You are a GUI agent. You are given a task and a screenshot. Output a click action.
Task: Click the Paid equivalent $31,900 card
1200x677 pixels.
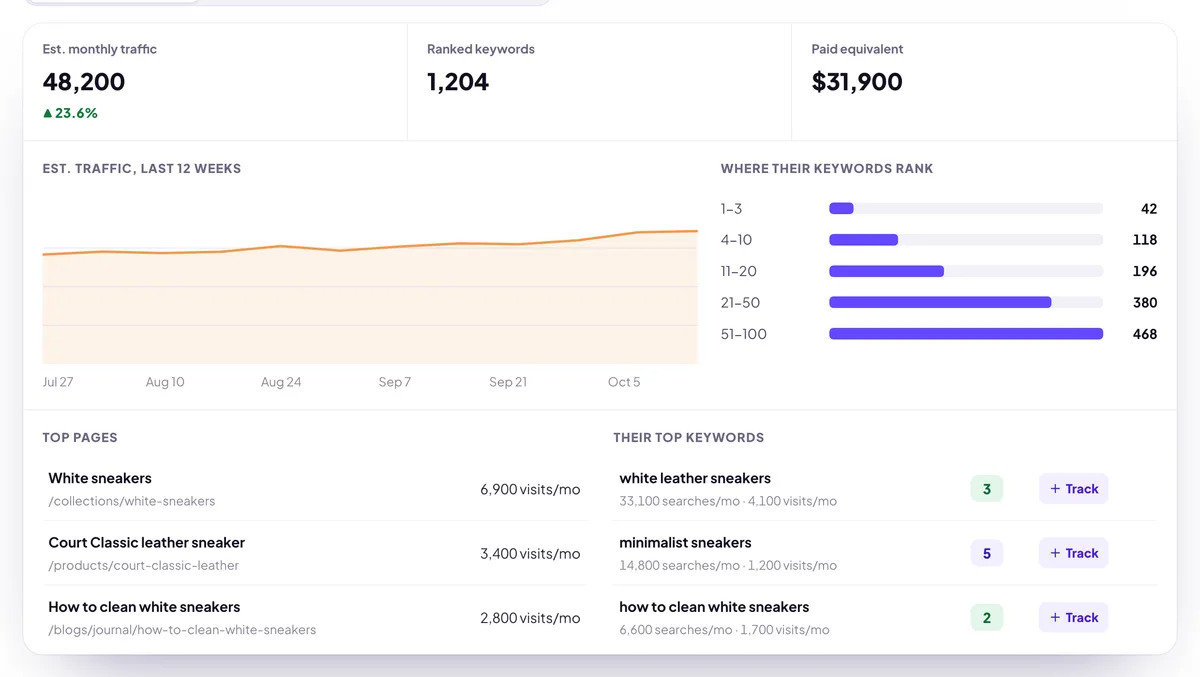[984, 82]
